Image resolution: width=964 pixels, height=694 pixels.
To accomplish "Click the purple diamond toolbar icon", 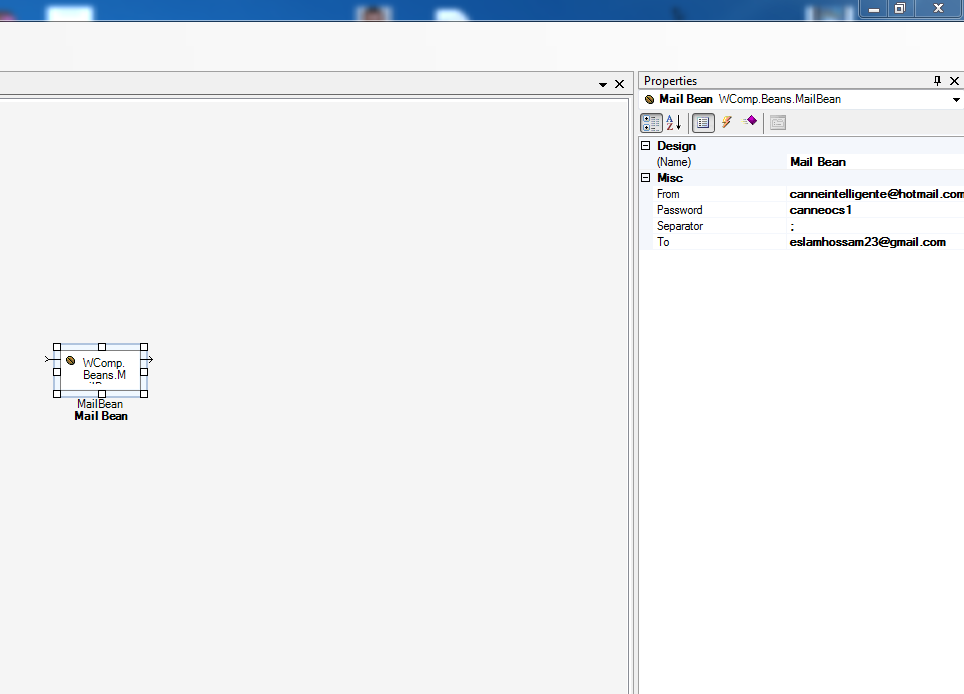I will pyautogui.click(x=750, y=122).
